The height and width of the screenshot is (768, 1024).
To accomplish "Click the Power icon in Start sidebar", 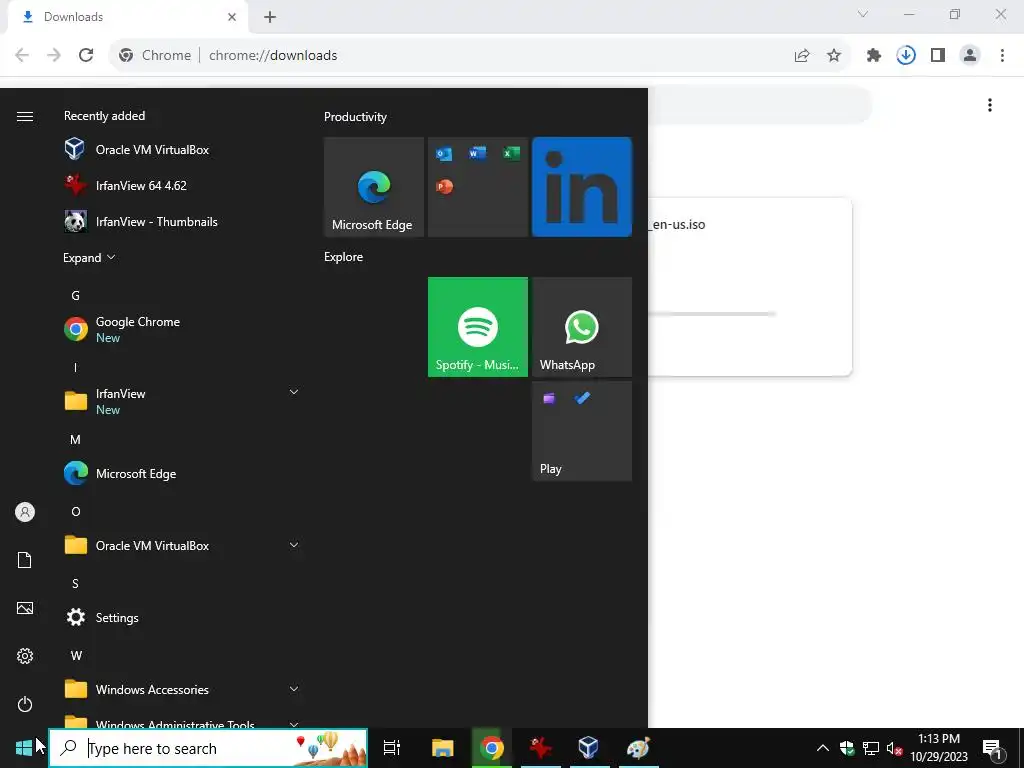I will pyautogui.click(x=25, y=704).
